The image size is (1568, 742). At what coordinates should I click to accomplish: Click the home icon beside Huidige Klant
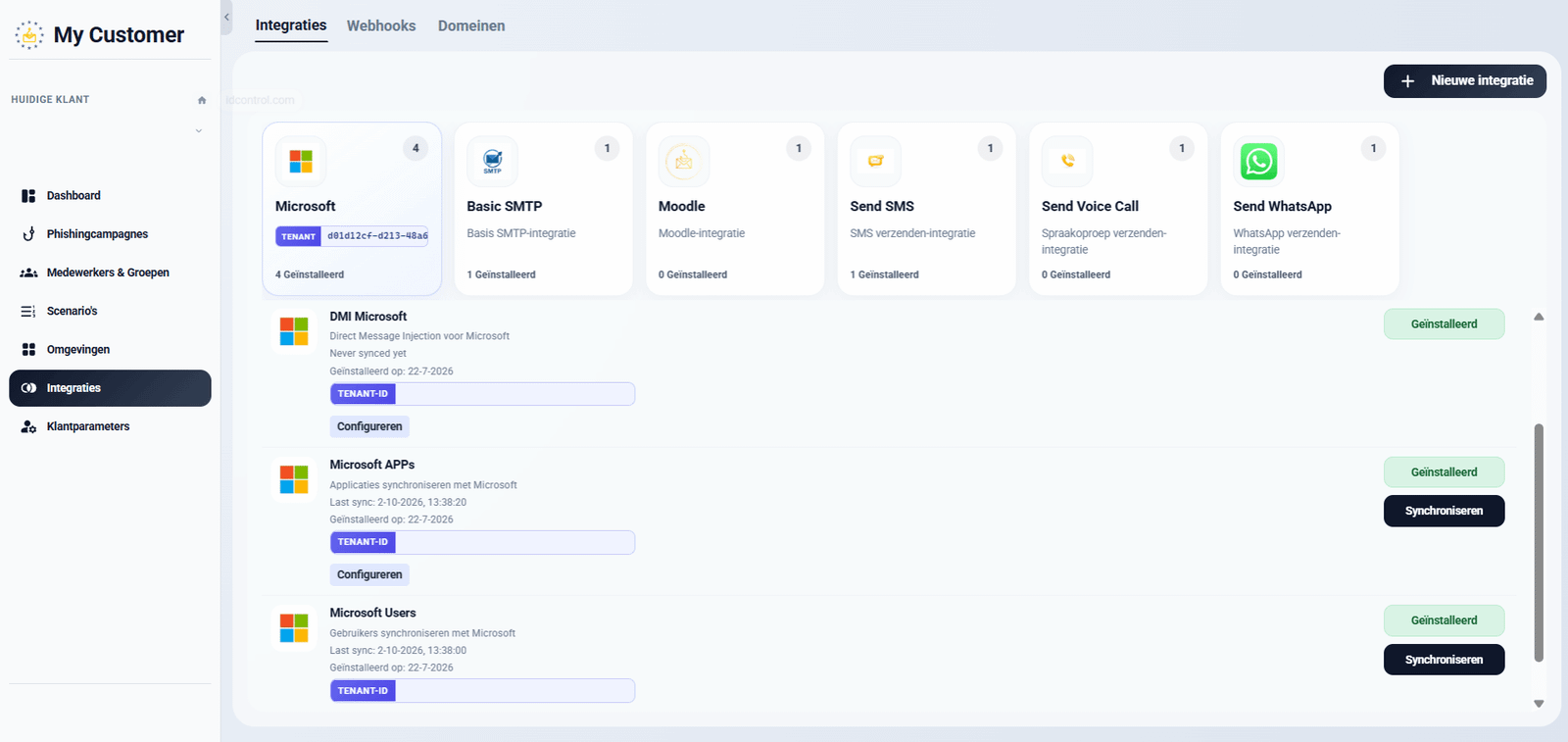(x=202, y=100)
